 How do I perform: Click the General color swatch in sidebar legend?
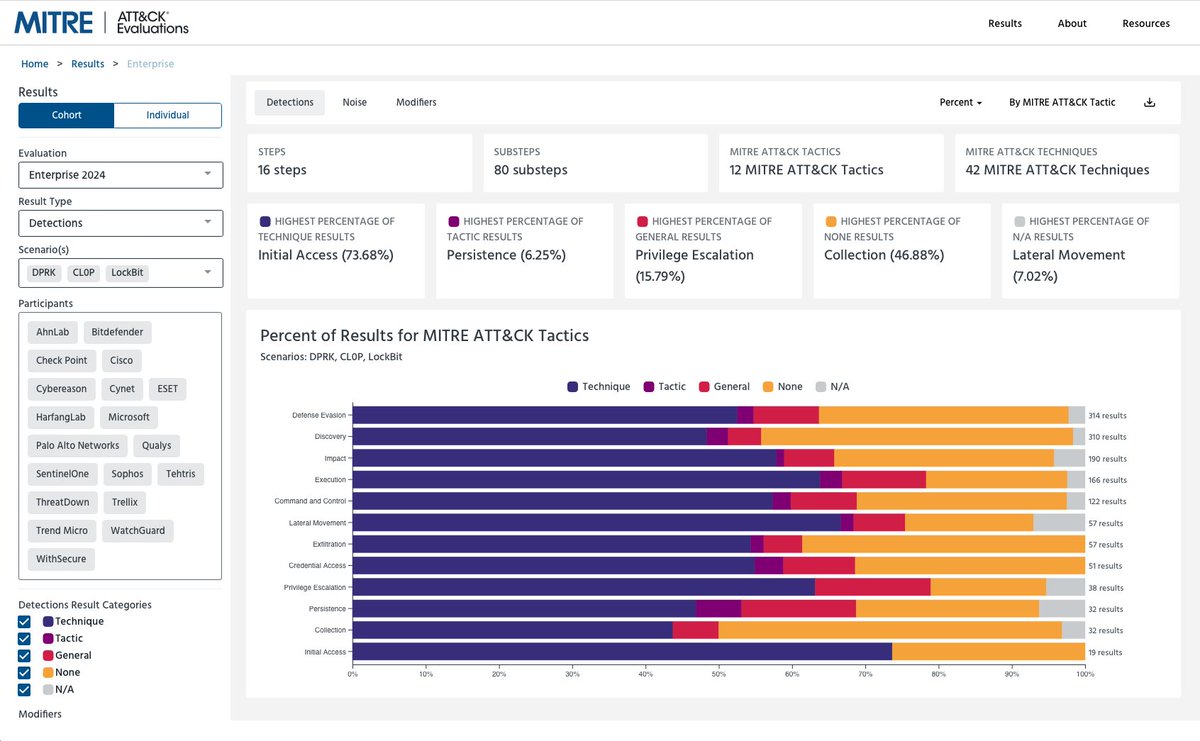[48, 655]
